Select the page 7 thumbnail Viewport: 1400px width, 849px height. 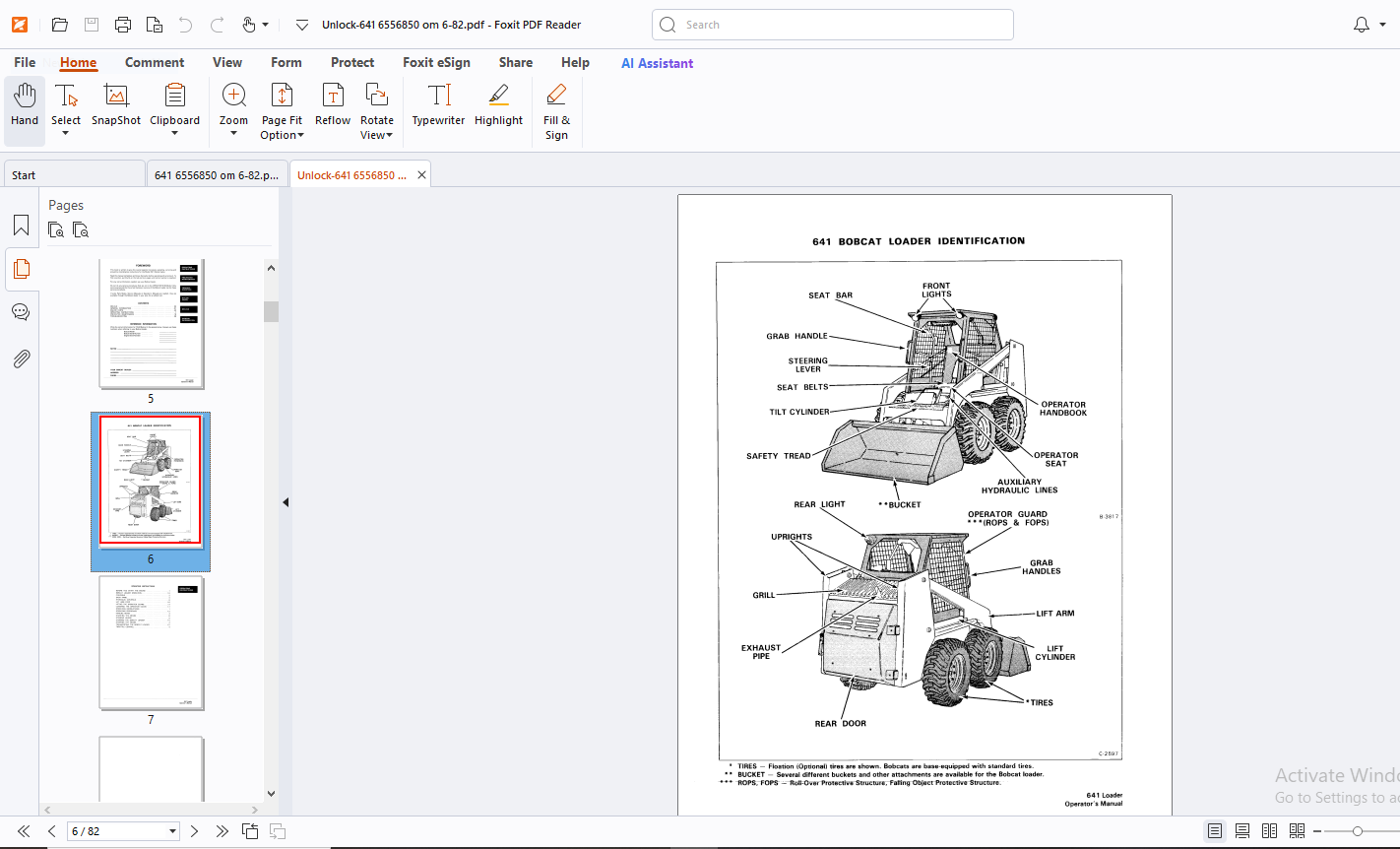(x=151, y=642)
